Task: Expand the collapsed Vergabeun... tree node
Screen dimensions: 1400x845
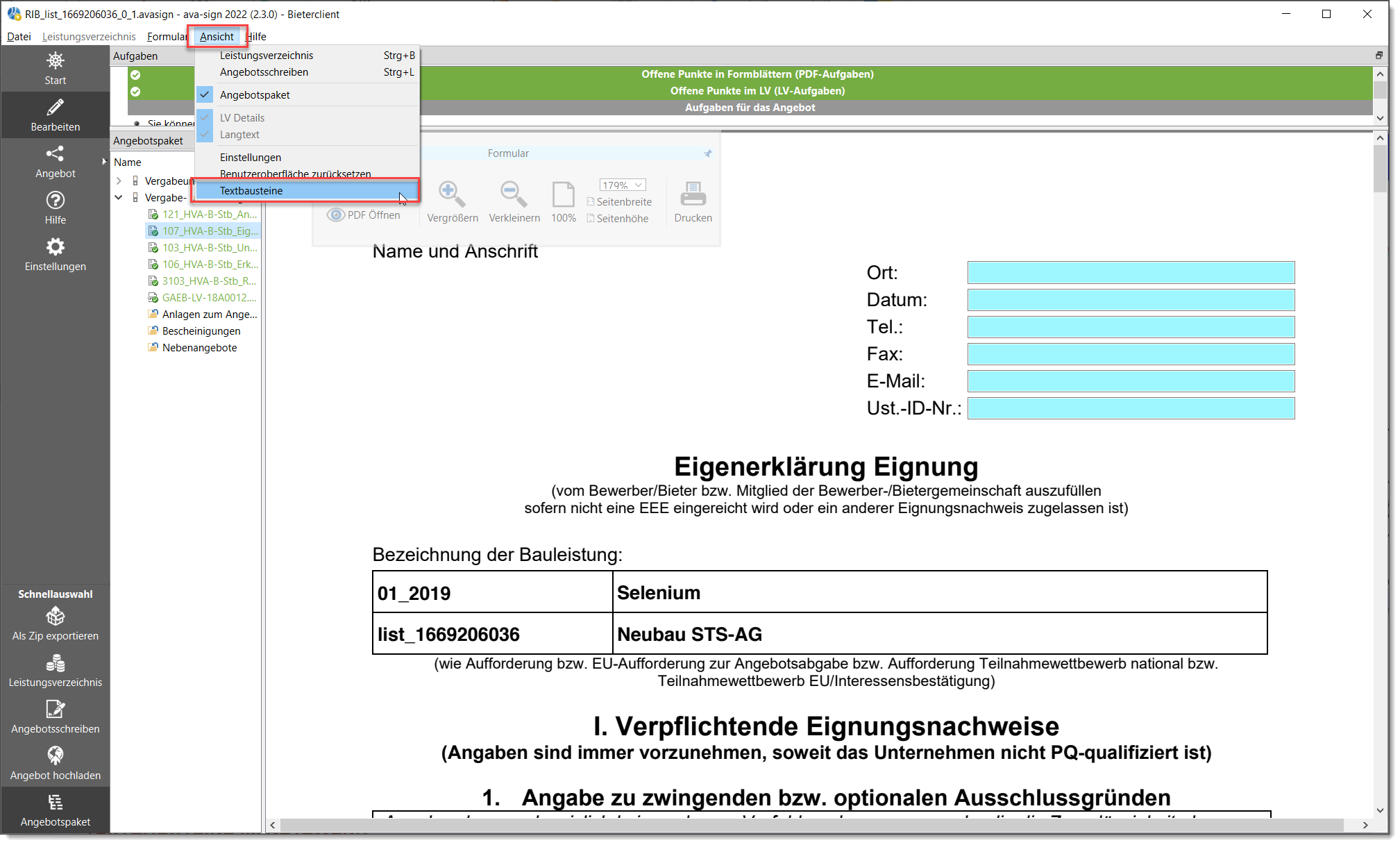Action: point(119,181)
